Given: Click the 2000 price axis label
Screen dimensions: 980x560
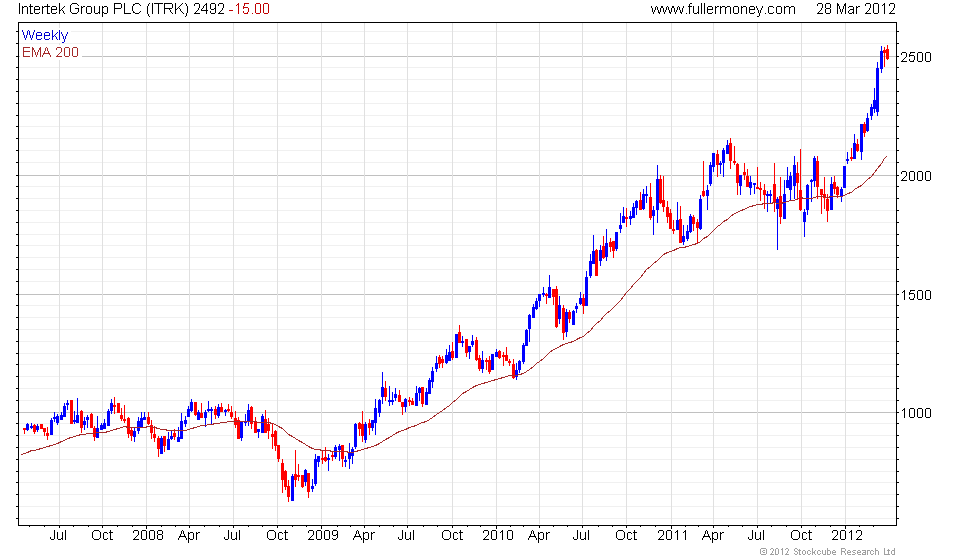Looking at the screenshot, I should 916,176.
